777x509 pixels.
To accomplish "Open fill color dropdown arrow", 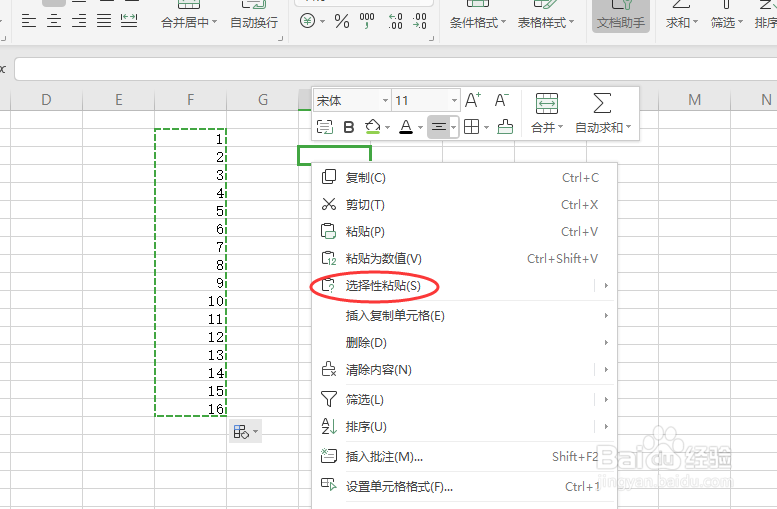I will pyautogui.click(x=388, y=128).
